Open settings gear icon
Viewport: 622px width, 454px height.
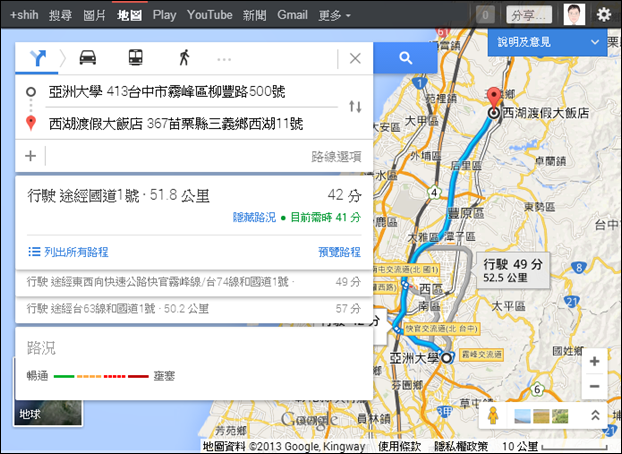click(x=604, y=15)
